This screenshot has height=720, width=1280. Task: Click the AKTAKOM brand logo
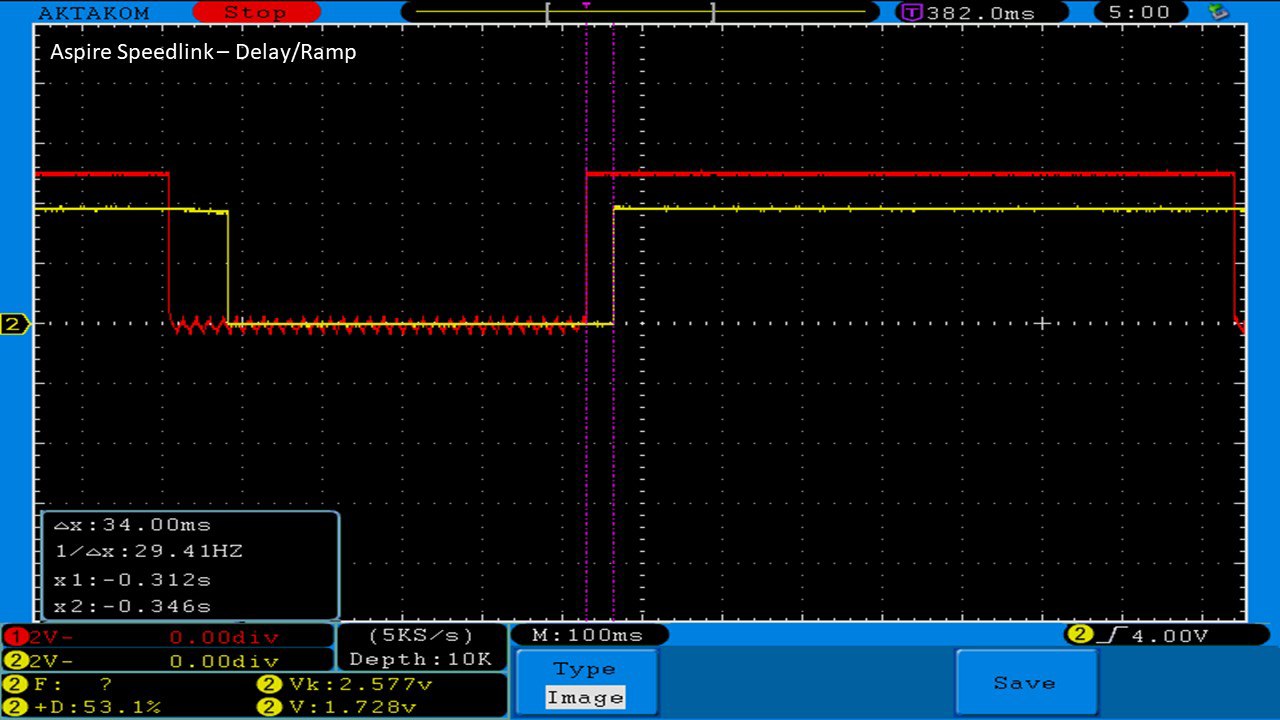[93, 13]
